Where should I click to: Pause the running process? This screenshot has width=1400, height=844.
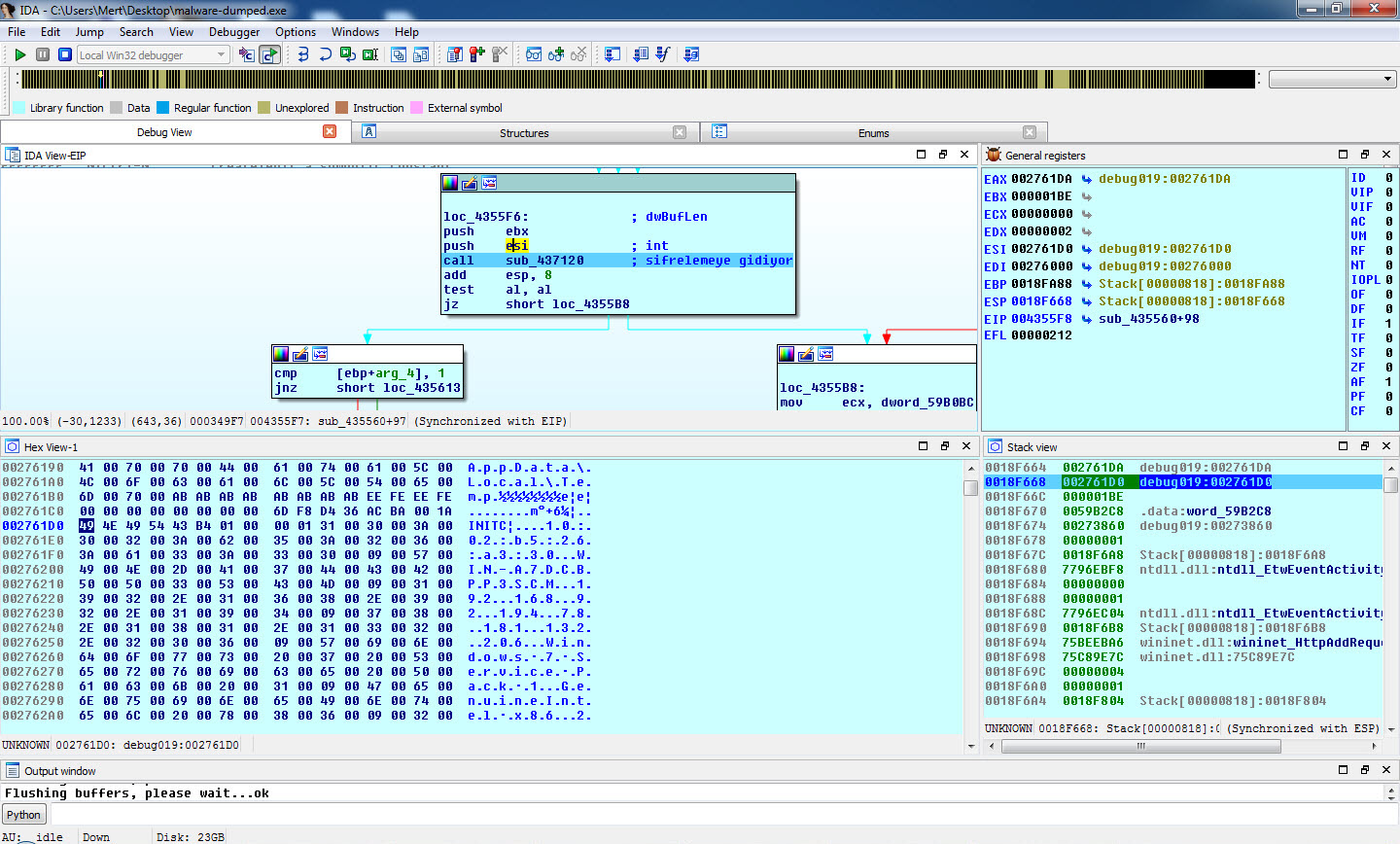click(43, 54)
